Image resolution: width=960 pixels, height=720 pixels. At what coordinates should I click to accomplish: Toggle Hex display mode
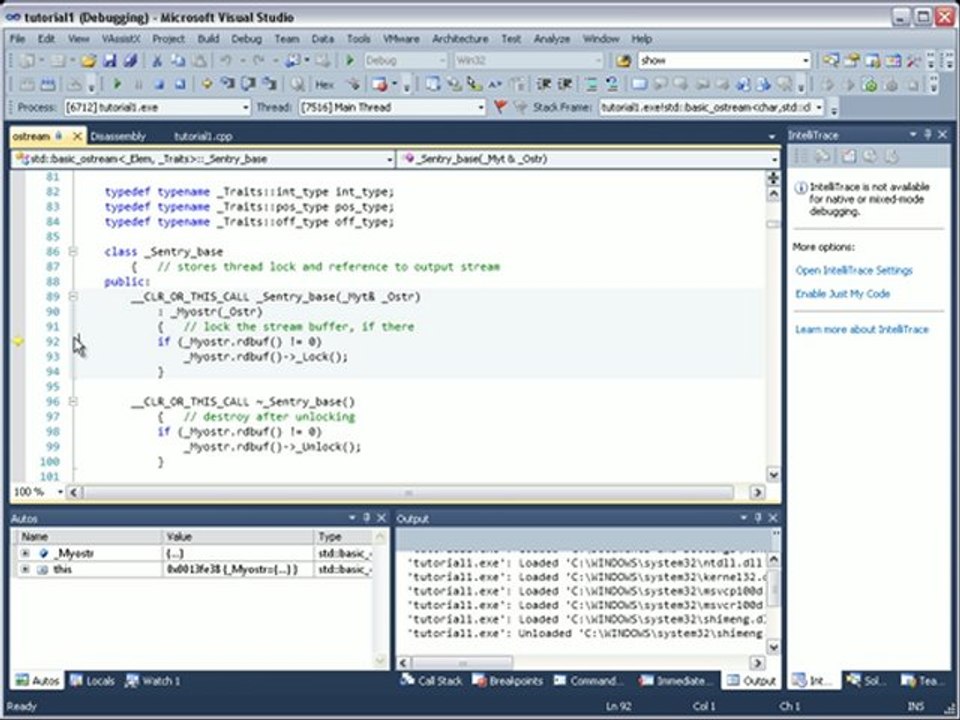click(x=324, y=84)
